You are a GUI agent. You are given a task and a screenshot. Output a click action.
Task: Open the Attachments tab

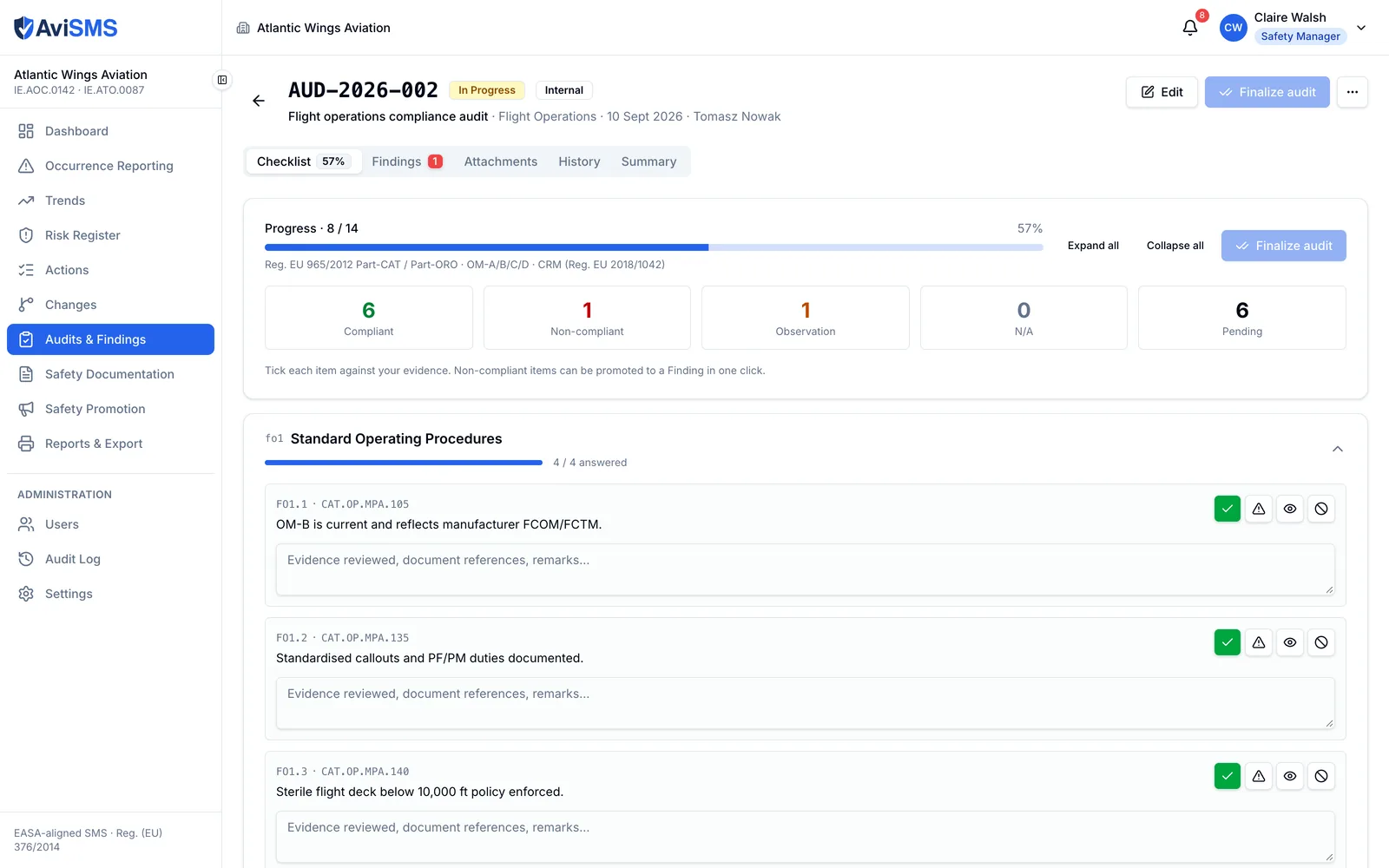[x=501, y=161]
